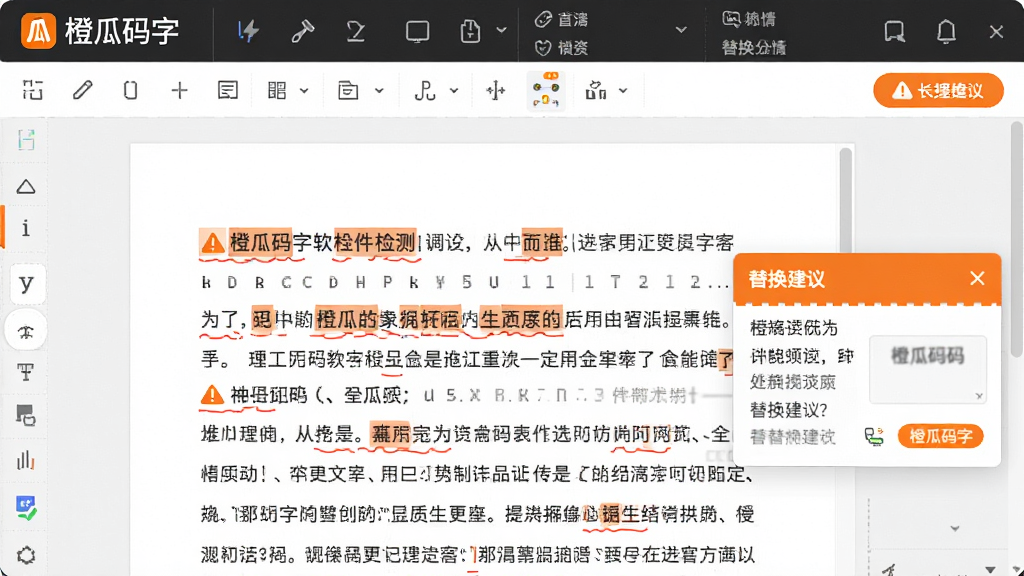Close the application window with X
The image size is (1024, 576).
click(x=996, y=31)
